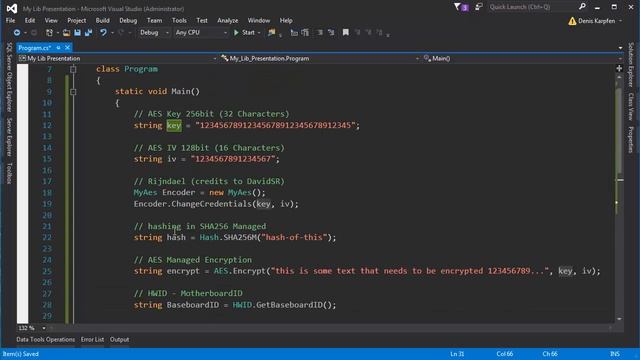Click the New Project toolbar icon
This screenshot has height=360, width=640.
coord(49,32)
